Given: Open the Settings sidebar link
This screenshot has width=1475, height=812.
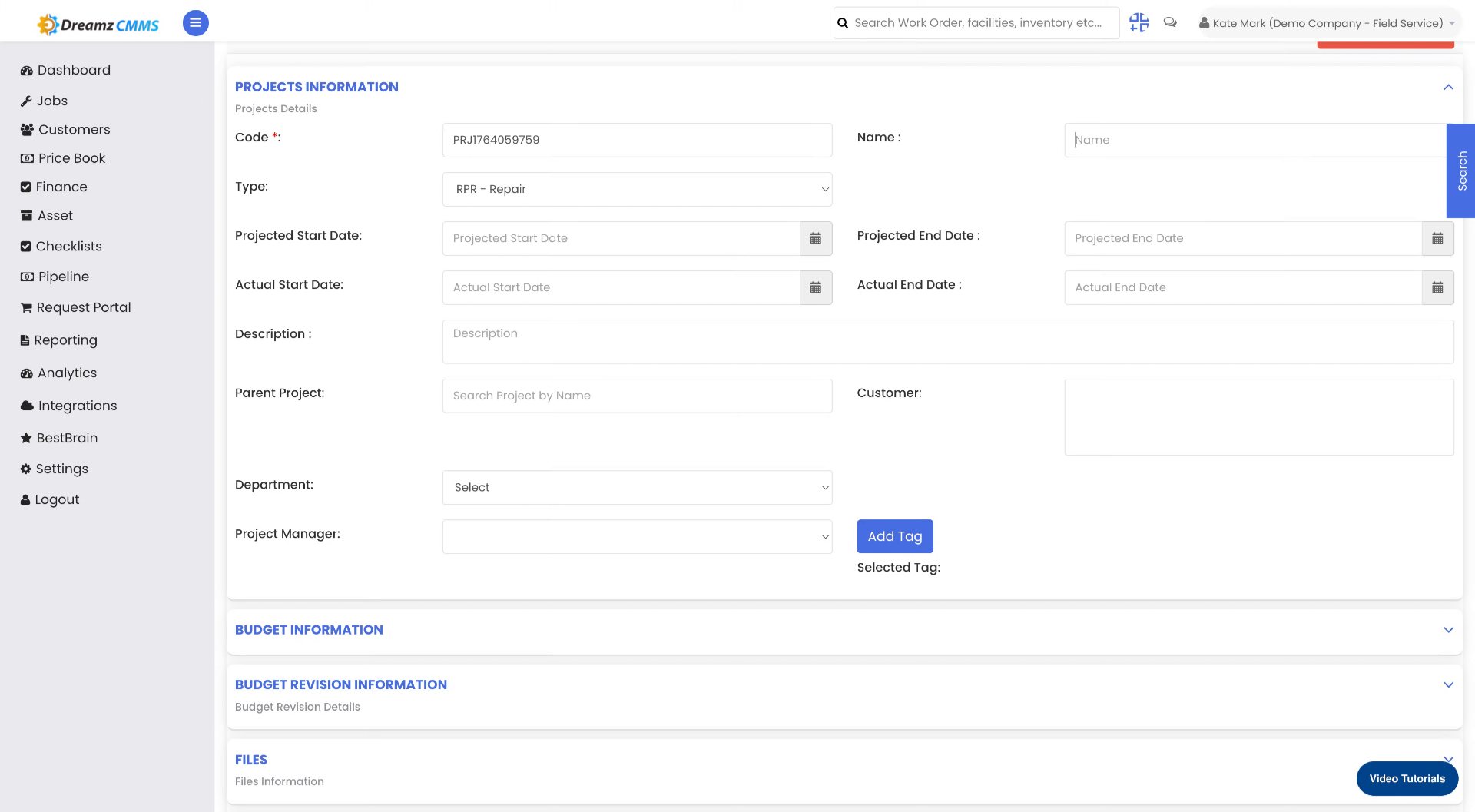Looking at the screenshot, I should click(55, 469).
